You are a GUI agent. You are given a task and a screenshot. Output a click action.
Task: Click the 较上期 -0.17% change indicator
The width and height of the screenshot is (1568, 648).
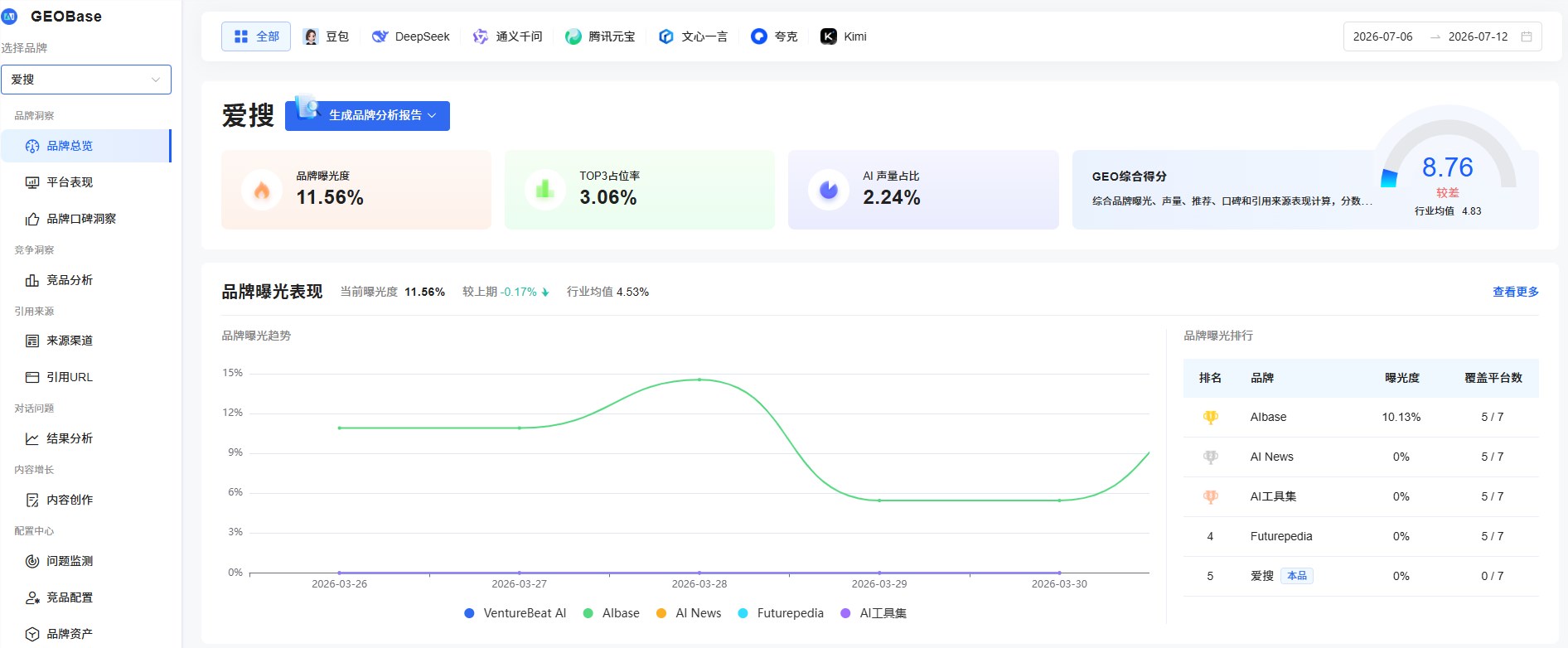[x=506, y=292]
